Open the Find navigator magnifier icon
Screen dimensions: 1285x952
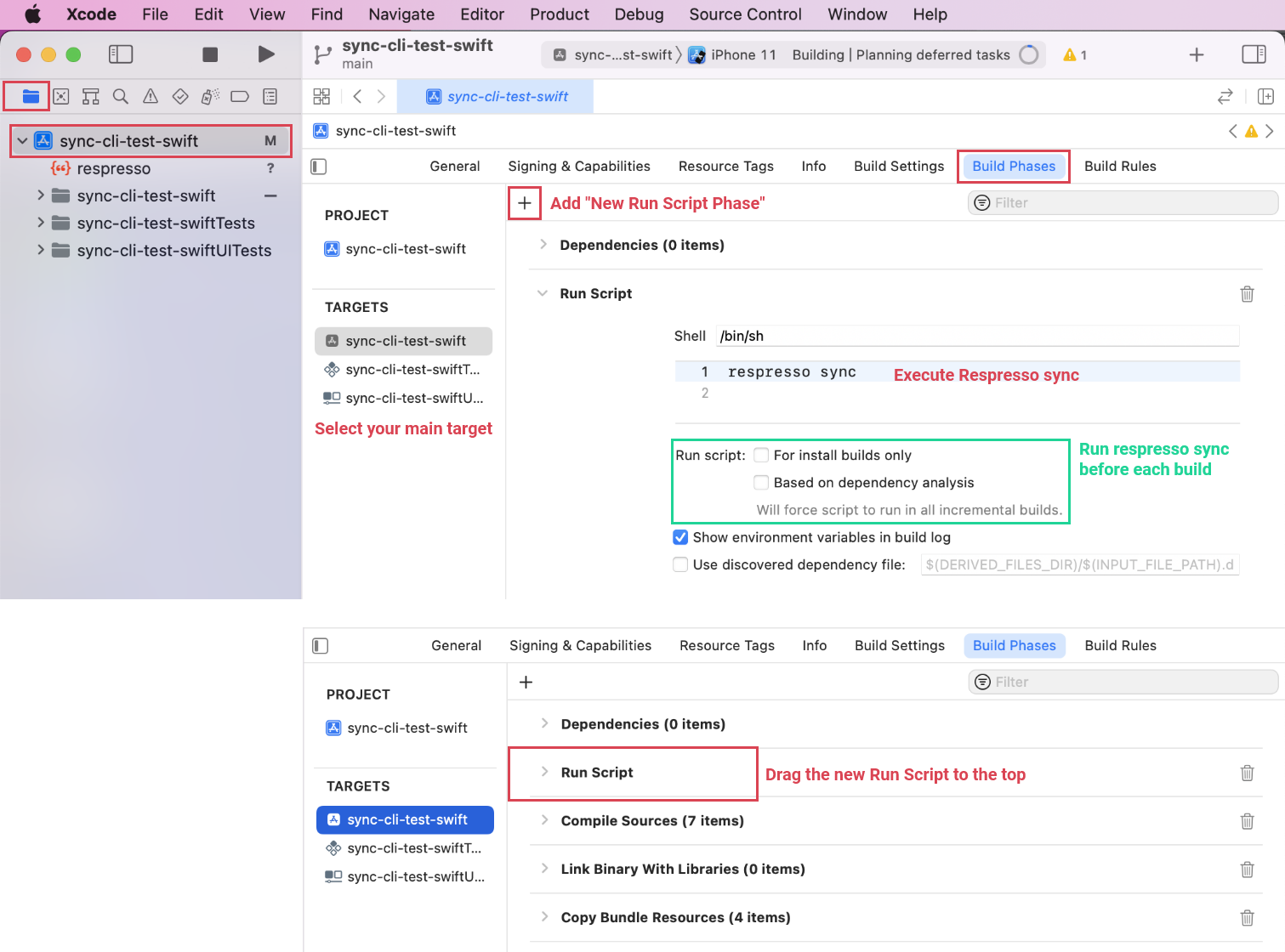[121, 96]
